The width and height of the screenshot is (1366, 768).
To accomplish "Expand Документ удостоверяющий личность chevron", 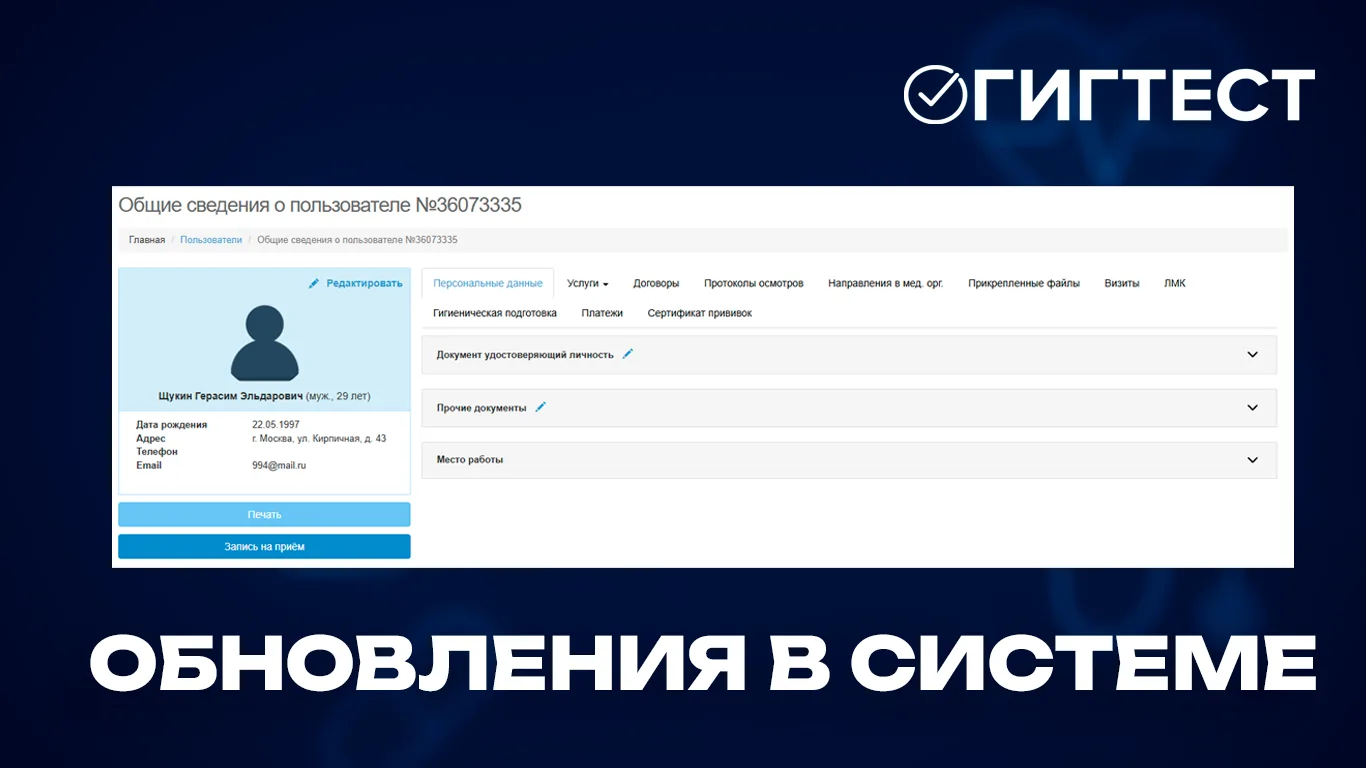I will [1252, 354].
